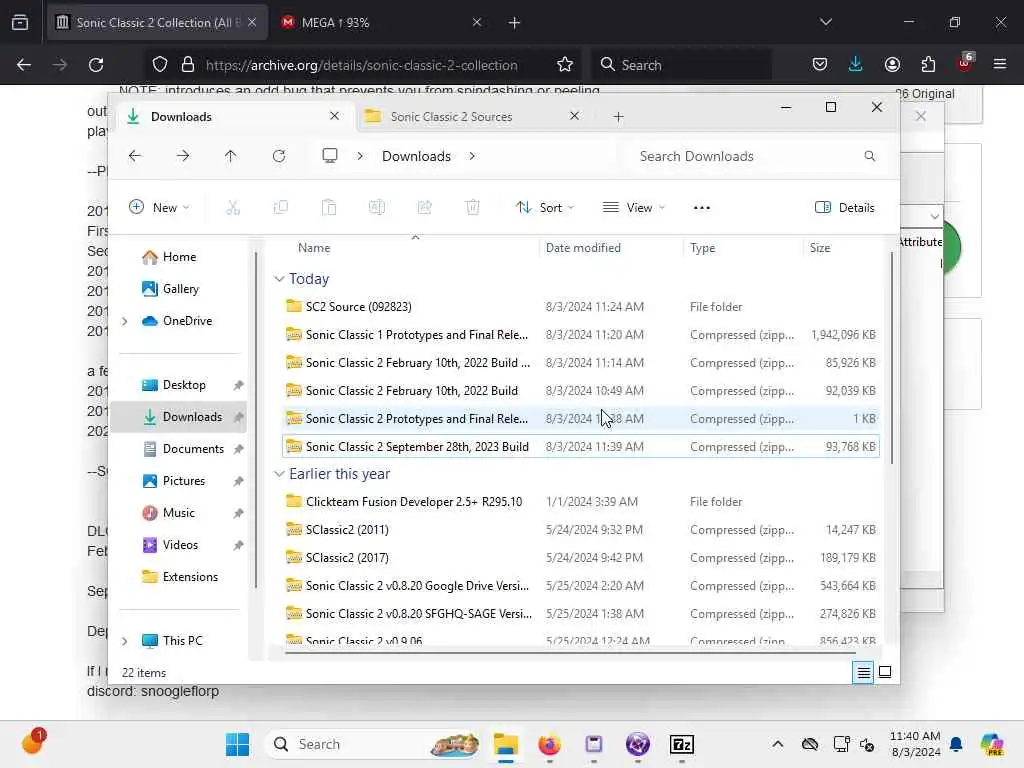This screenshot has height=768, width=1024.
Task: Open 7-Zip from the taskbar
Action: pyautogui.click(x=681, y=744)
